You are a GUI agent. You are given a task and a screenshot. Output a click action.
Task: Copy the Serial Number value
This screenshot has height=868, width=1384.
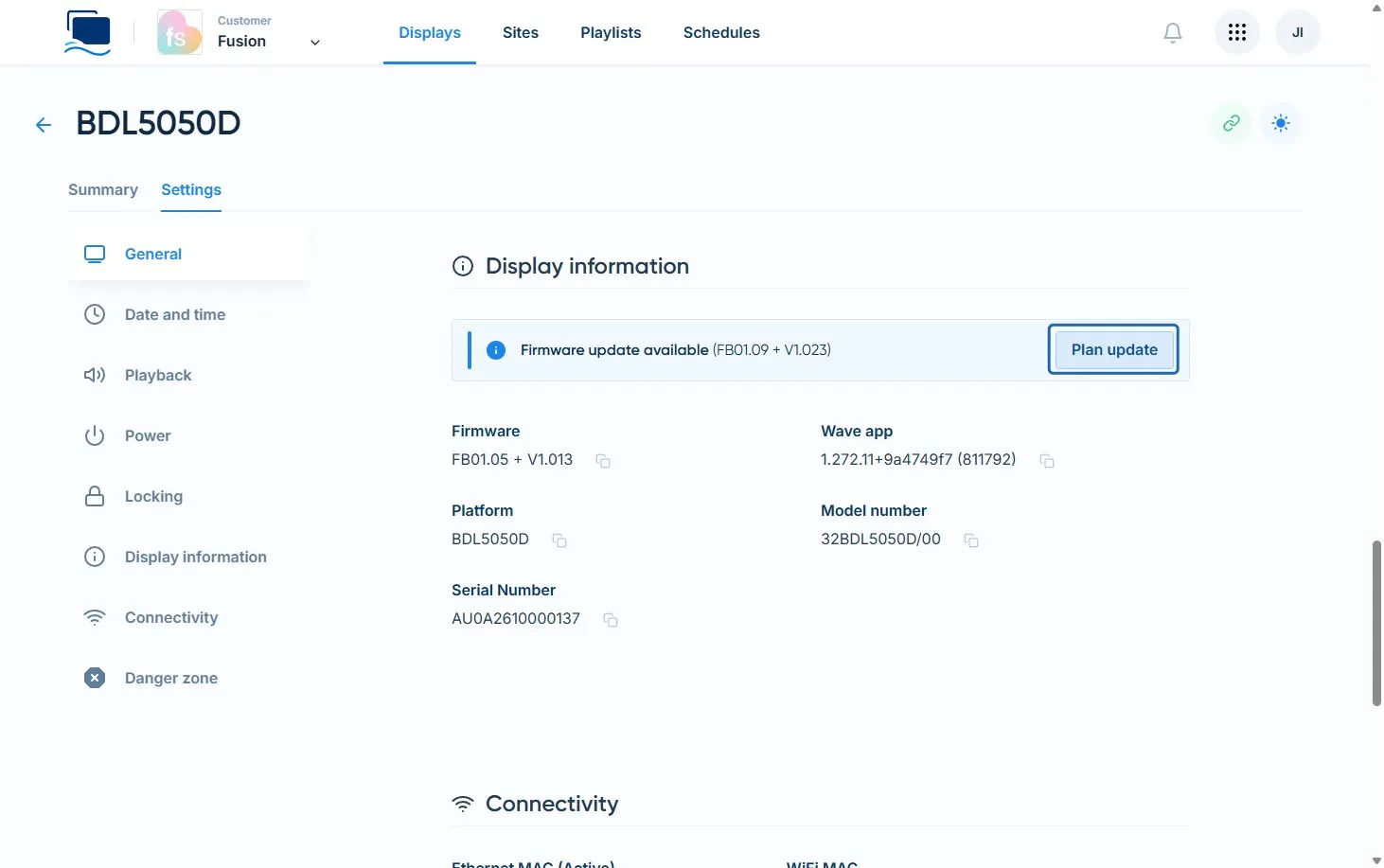pyautogui.click(x=611, y=620)
